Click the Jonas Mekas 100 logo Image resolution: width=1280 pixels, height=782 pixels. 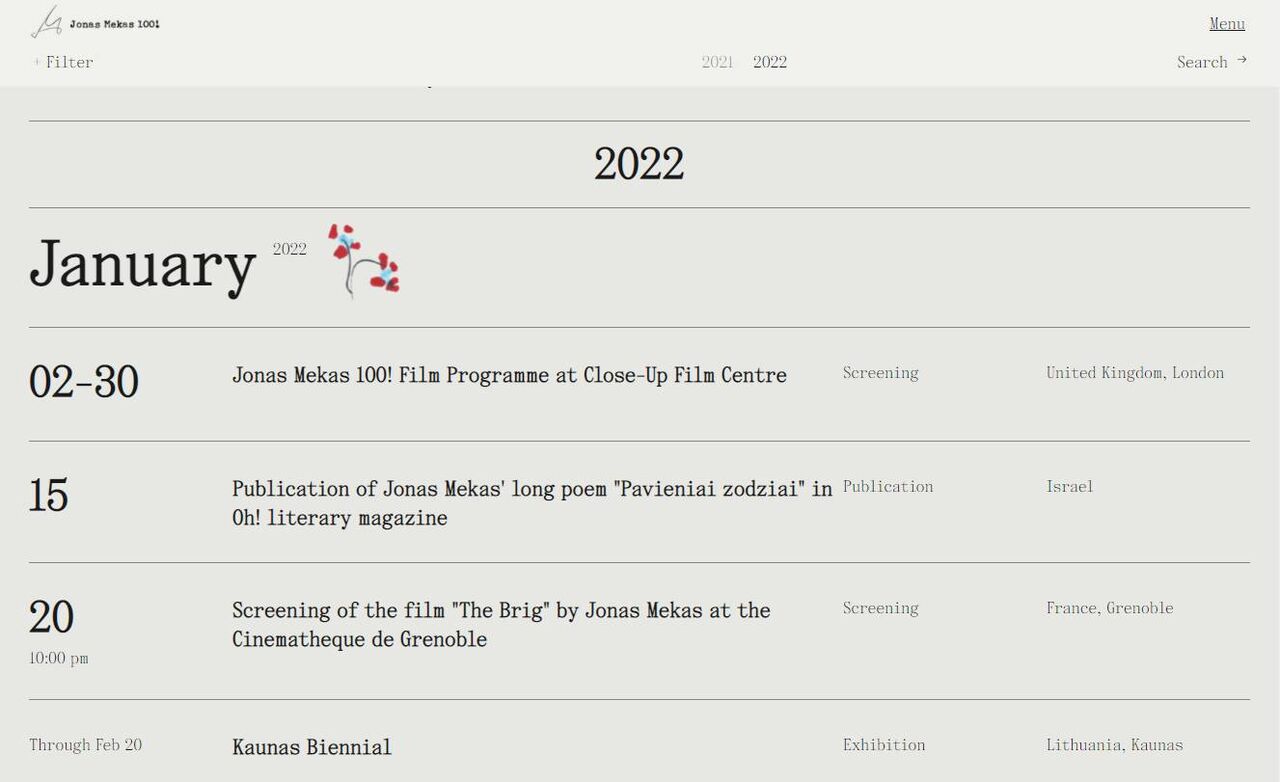pos(95,22)
